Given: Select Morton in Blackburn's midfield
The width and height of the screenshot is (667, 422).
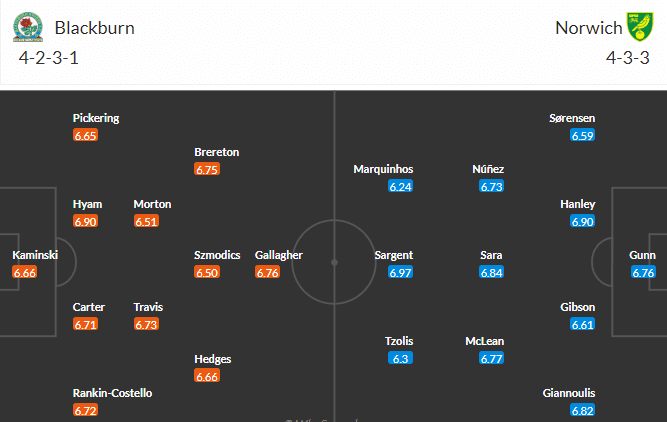Looking at the screenshot, I should click(152, 204).
